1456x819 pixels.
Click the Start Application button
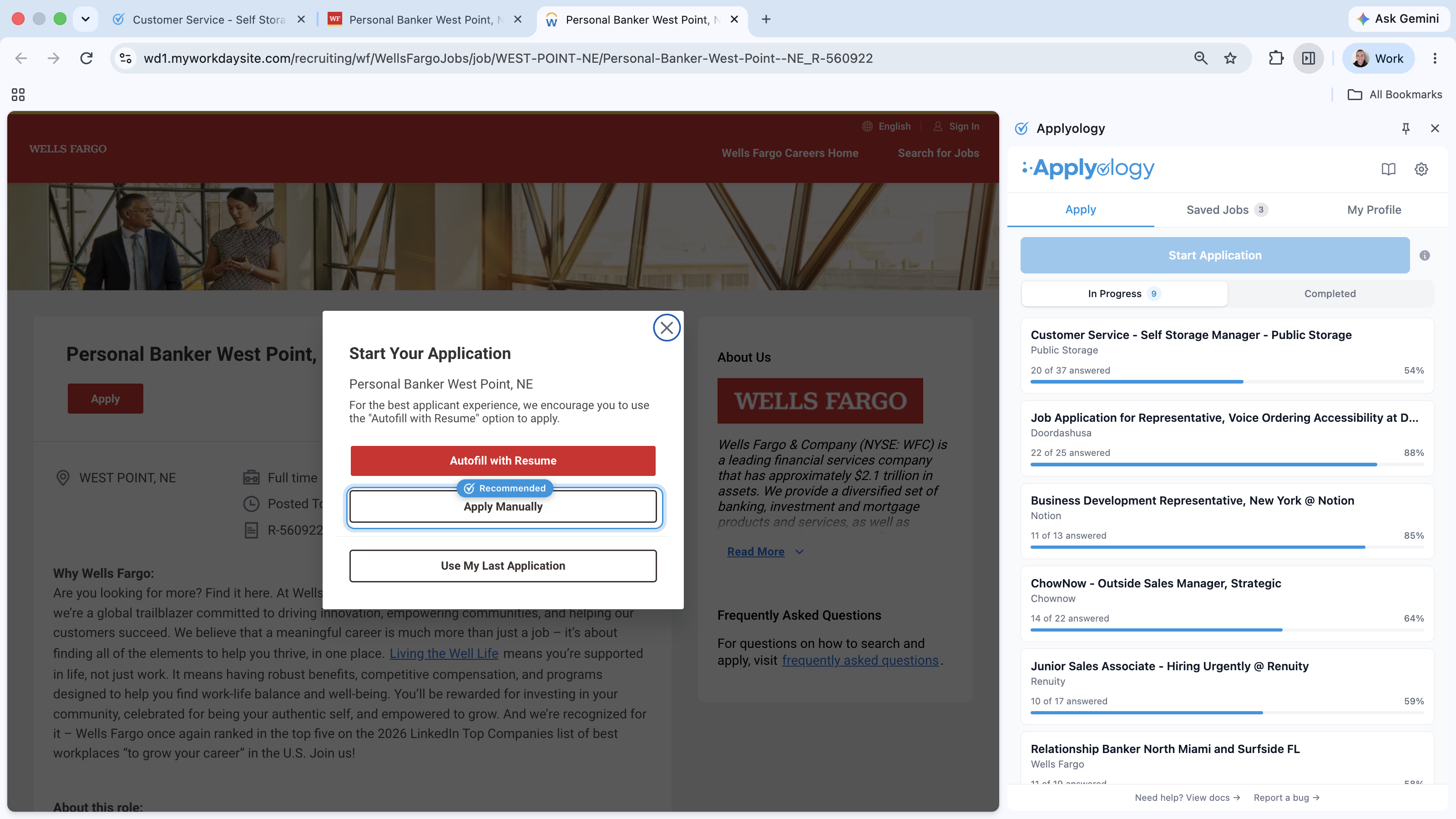[x=1215, y=255]
